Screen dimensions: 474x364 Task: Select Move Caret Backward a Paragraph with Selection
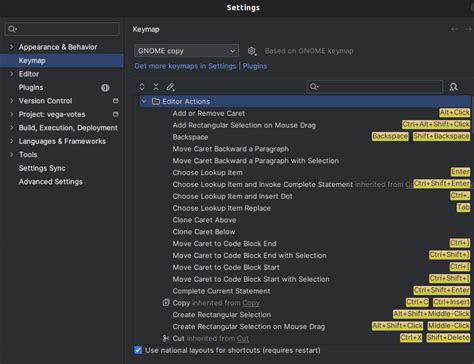pos(256,161)
